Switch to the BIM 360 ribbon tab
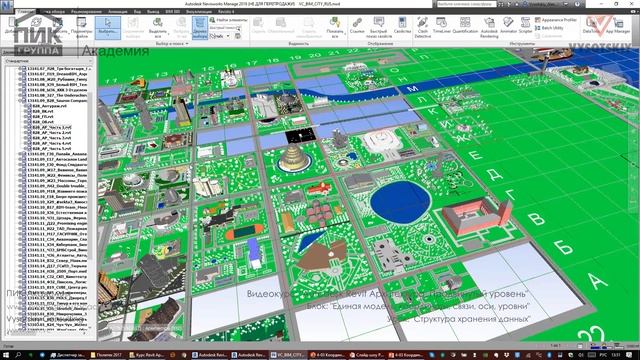 (x=173, y=12)
